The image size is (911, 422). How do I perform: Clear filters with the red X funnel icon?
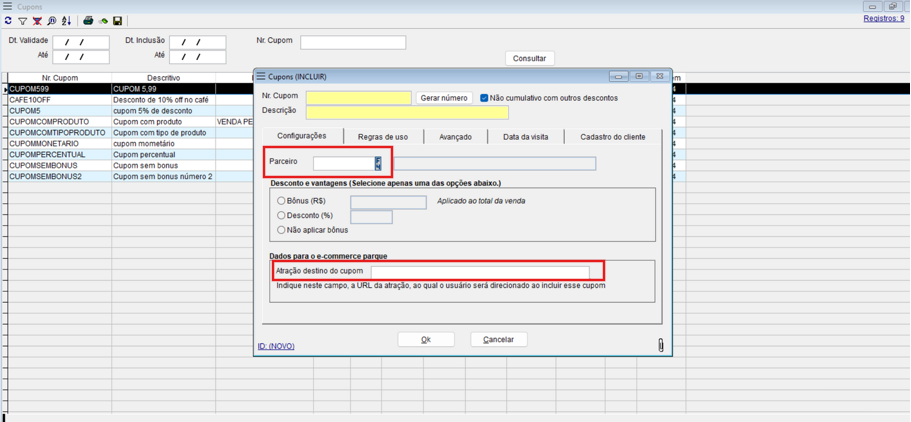37,21
